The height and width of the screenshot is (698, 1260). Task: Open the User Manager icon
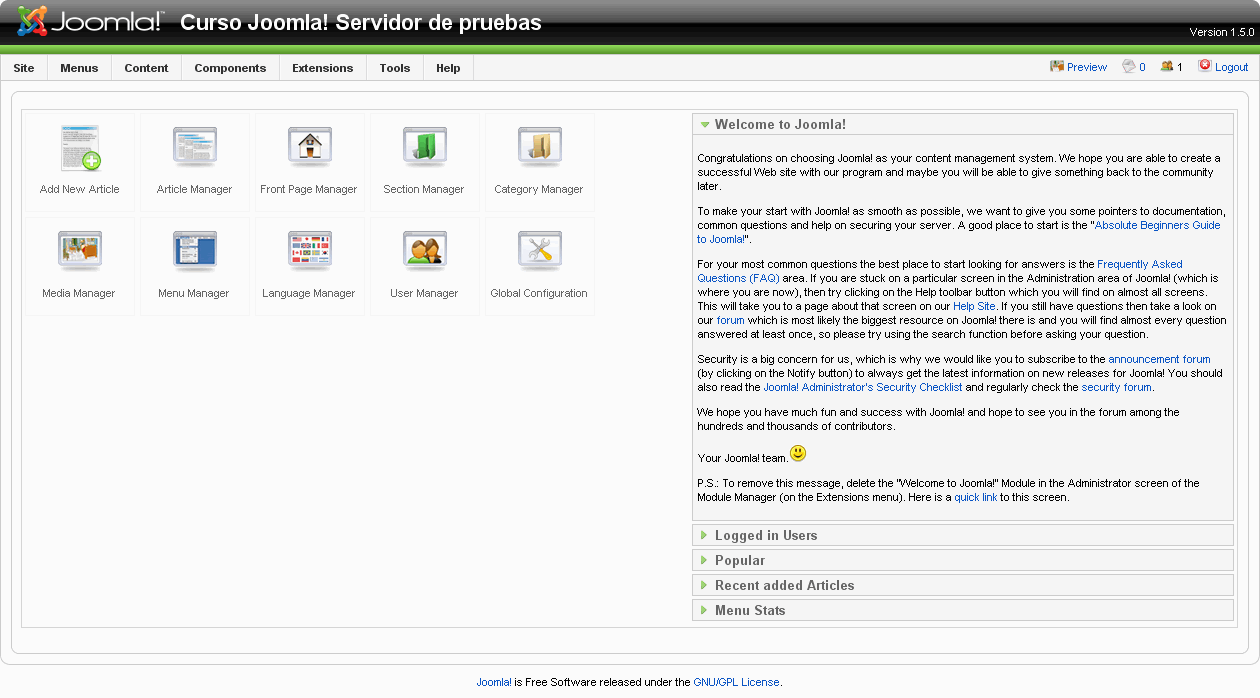click(x=424, y=252)
